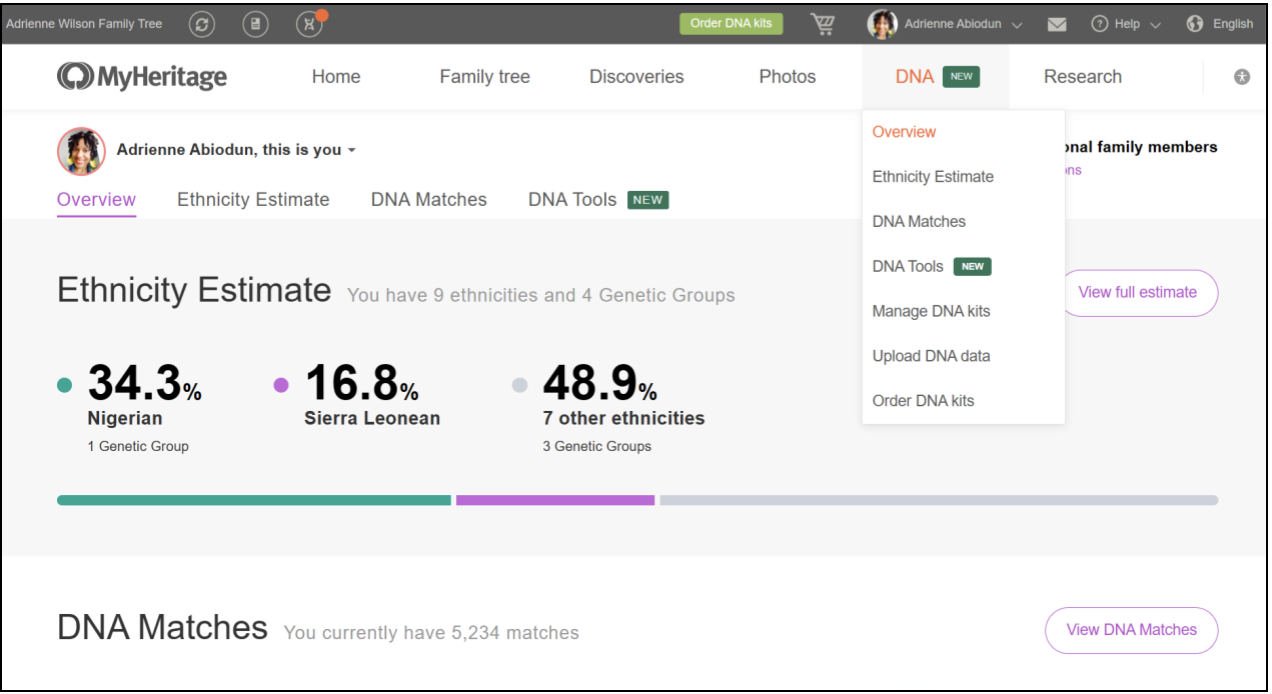
Task: Open the mail inbox envelope icon
Action: 1056,24
